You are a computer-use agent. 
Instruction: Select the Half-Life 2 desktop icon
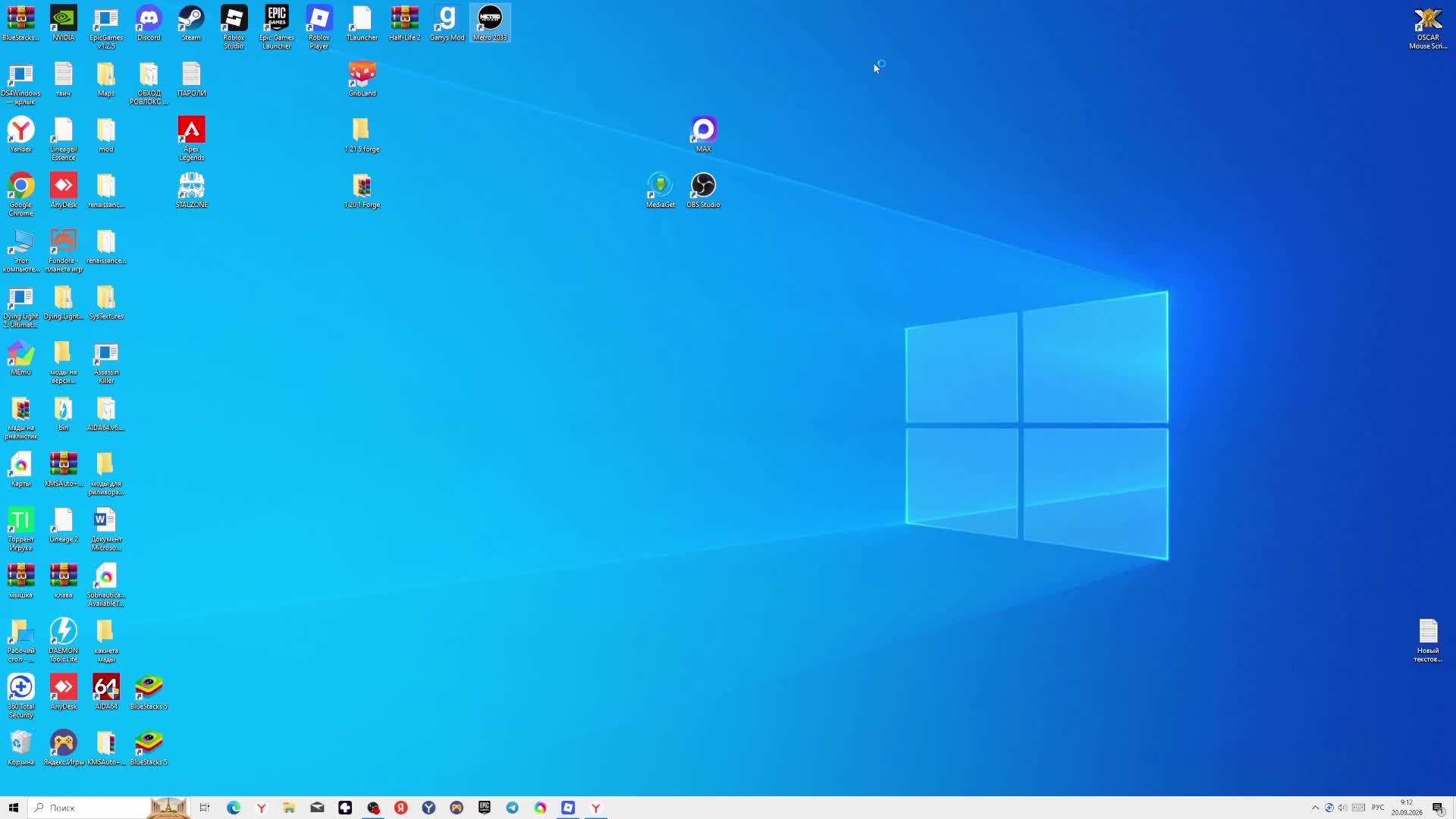404,23
